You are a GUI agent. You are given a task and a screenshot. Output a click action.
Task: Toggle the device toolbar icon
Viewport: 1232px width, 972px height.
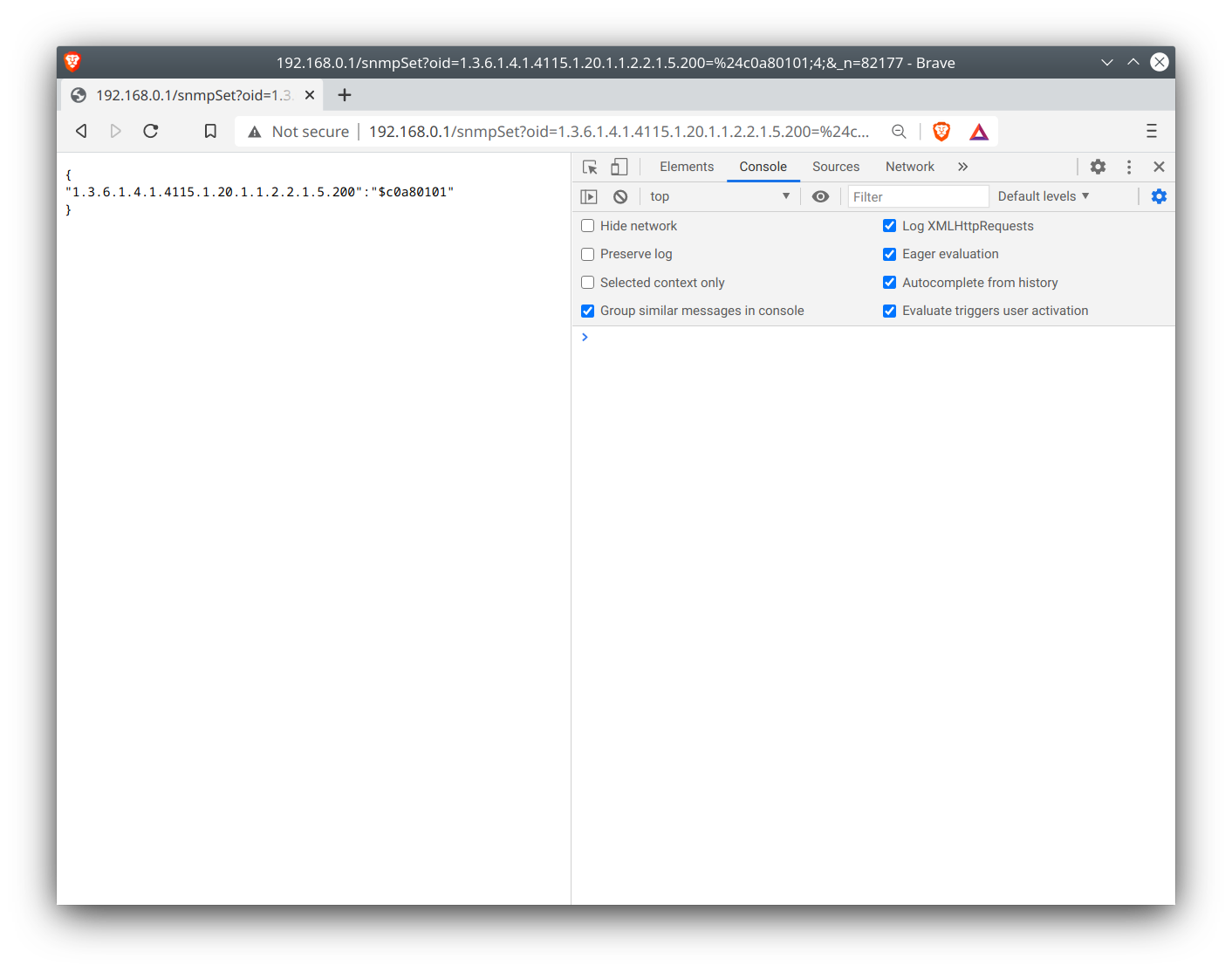619,166
